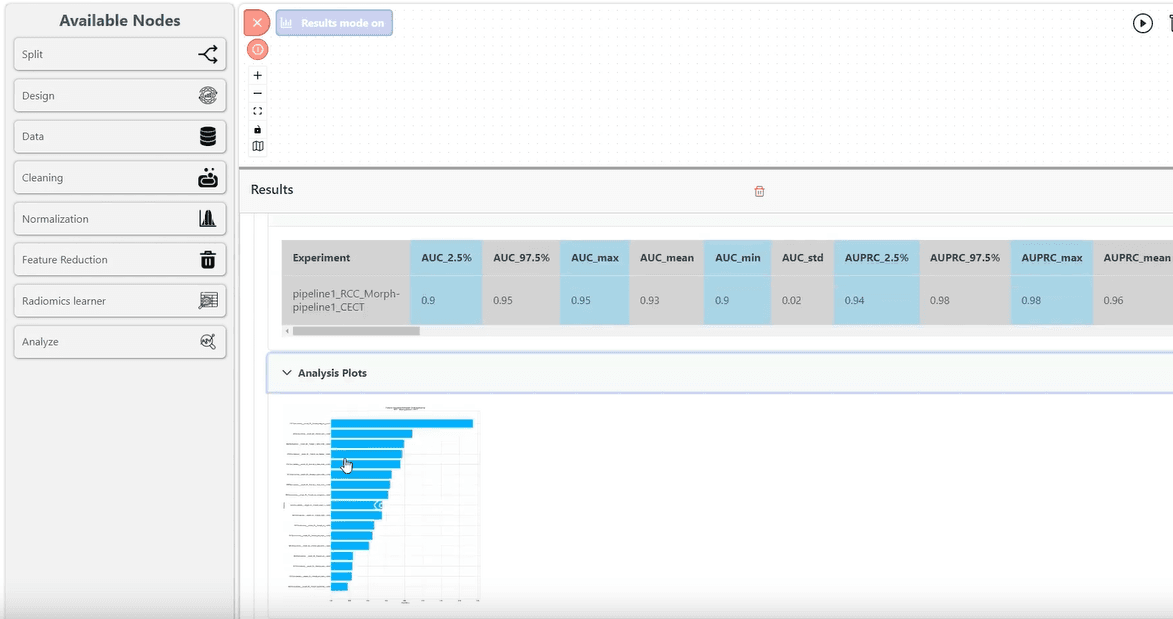Toggle the Results mode on button
1173x619 pixels.
[334, 23]
